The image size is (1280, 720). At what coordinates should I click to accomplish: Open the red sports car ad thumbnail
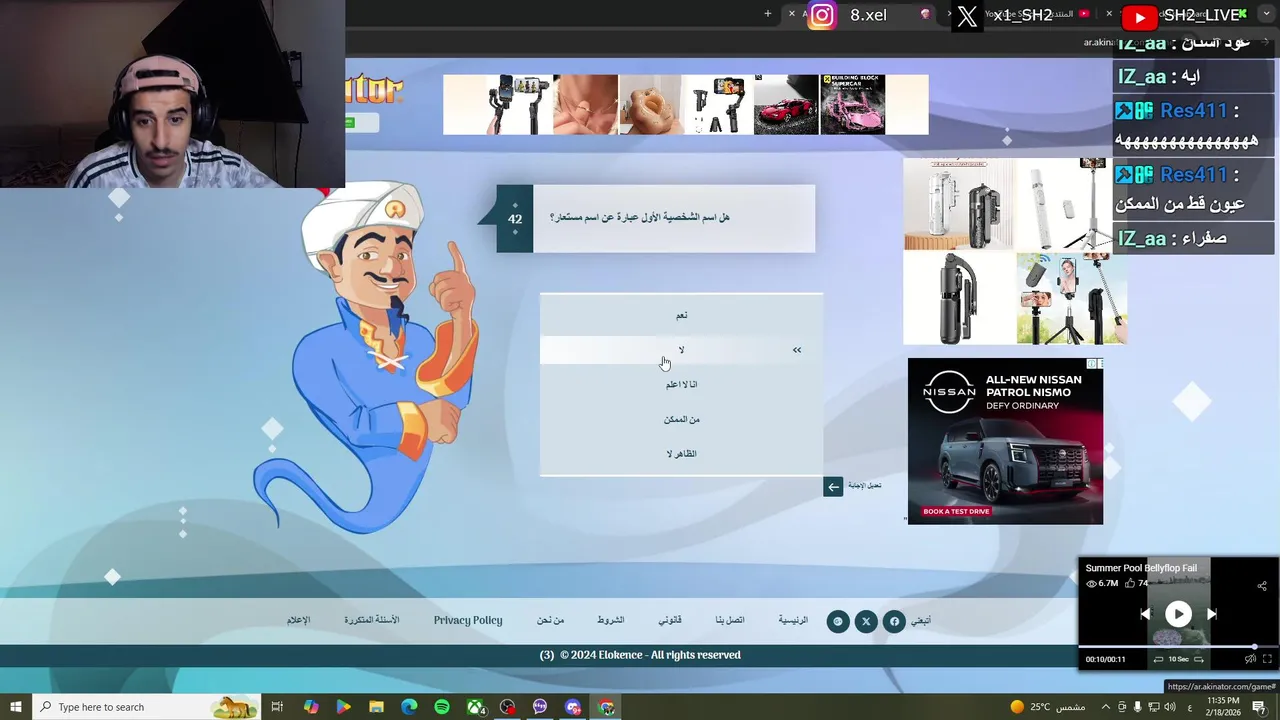(785, 104)
